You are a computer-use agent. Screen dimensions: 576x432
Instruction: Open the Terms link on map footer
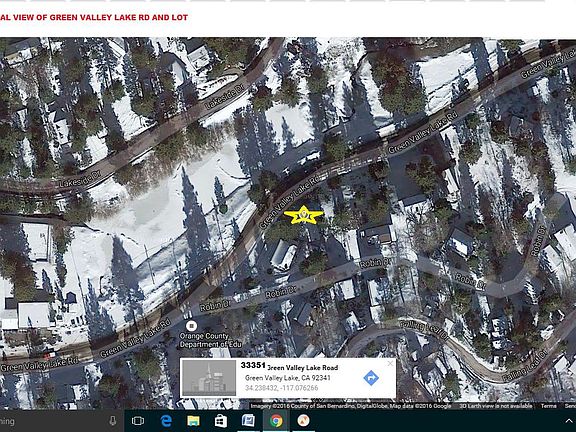548,406
